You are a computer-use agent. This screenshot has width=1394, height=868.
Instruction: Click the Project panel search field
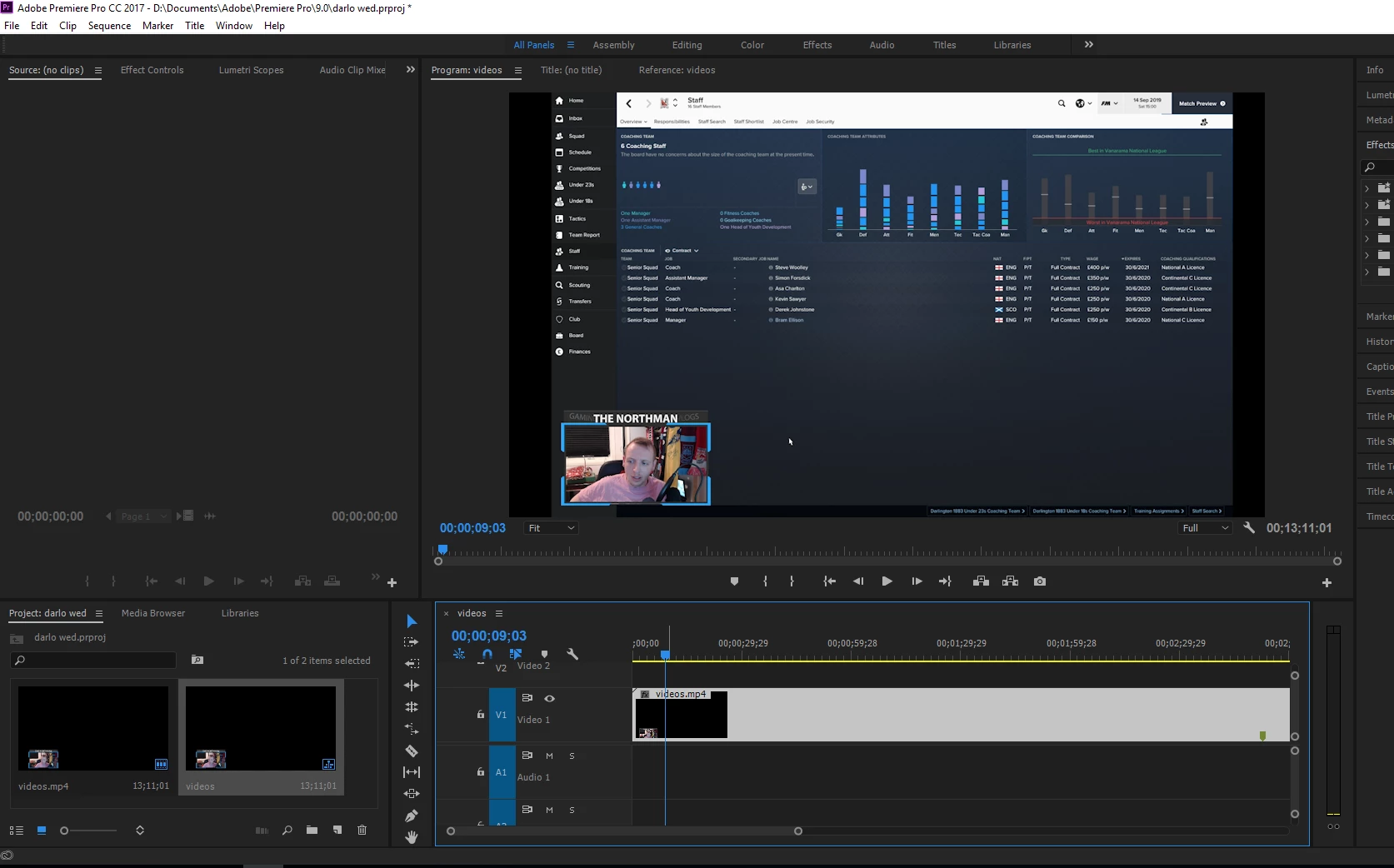[x=93, y=661]
